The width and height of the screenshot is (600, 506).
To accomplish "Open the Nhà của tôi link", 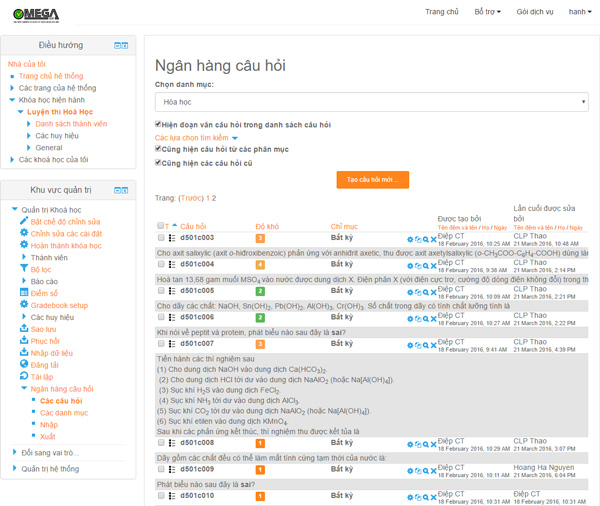I will [27, 64].
